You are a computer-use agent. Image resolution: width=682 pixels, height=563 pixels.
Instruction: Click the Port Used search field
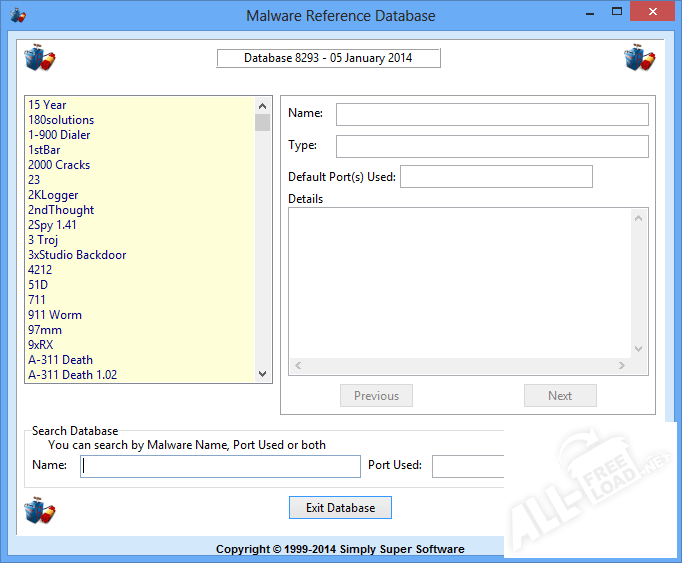[467, 466]
